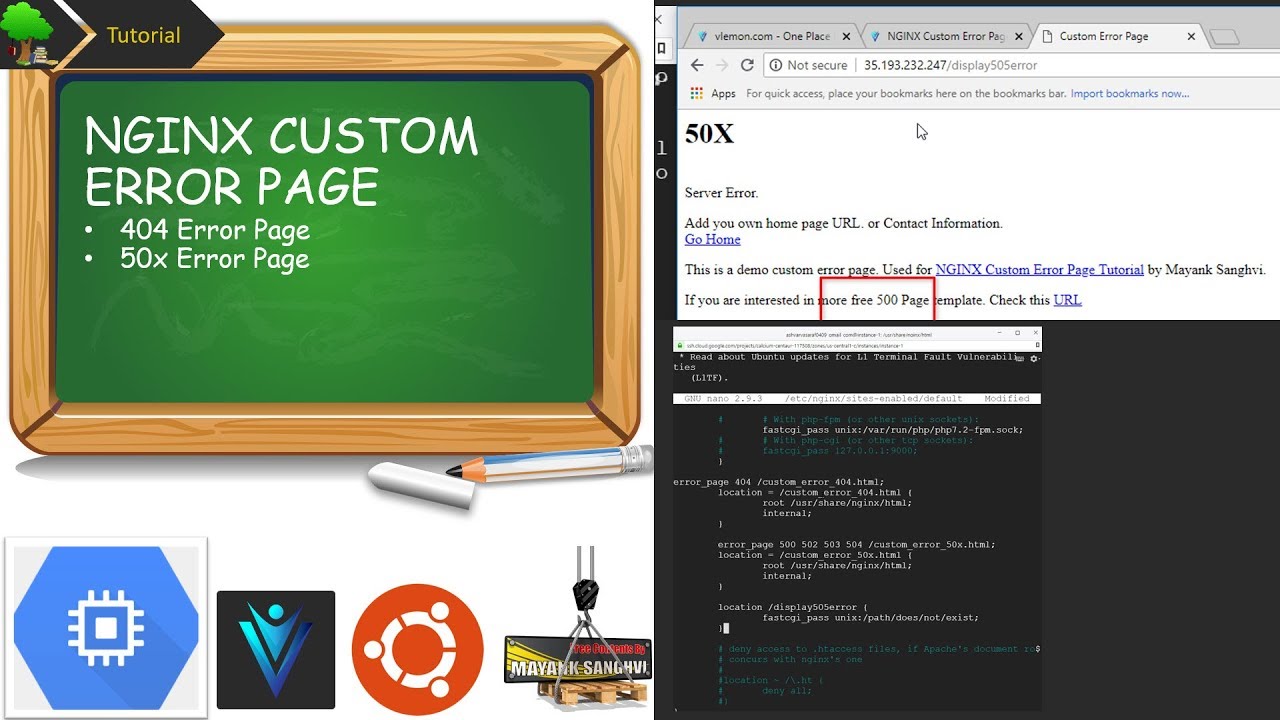This screenshot has height=720, width=1280.
Task: Maximize the SSH terminal window
Action: pos(1017,332)
